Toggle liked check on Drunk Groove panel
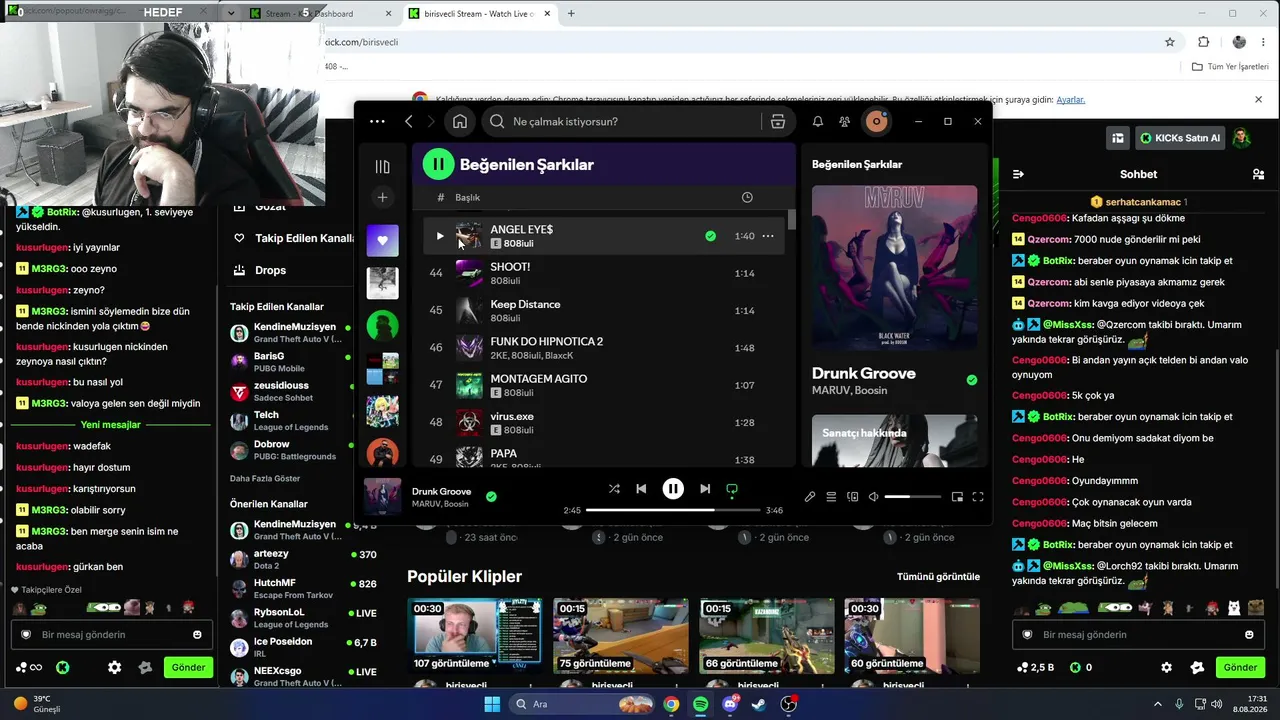The width and height of the screenshot is (1280, 720). (972, 380)
